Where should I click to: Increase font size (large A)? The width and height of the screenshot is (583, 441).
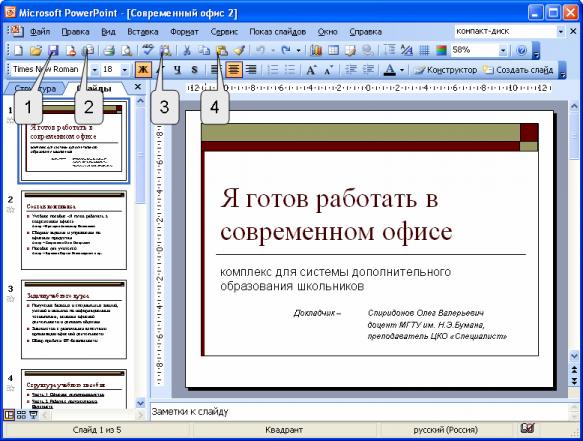[x=311, y=70]
